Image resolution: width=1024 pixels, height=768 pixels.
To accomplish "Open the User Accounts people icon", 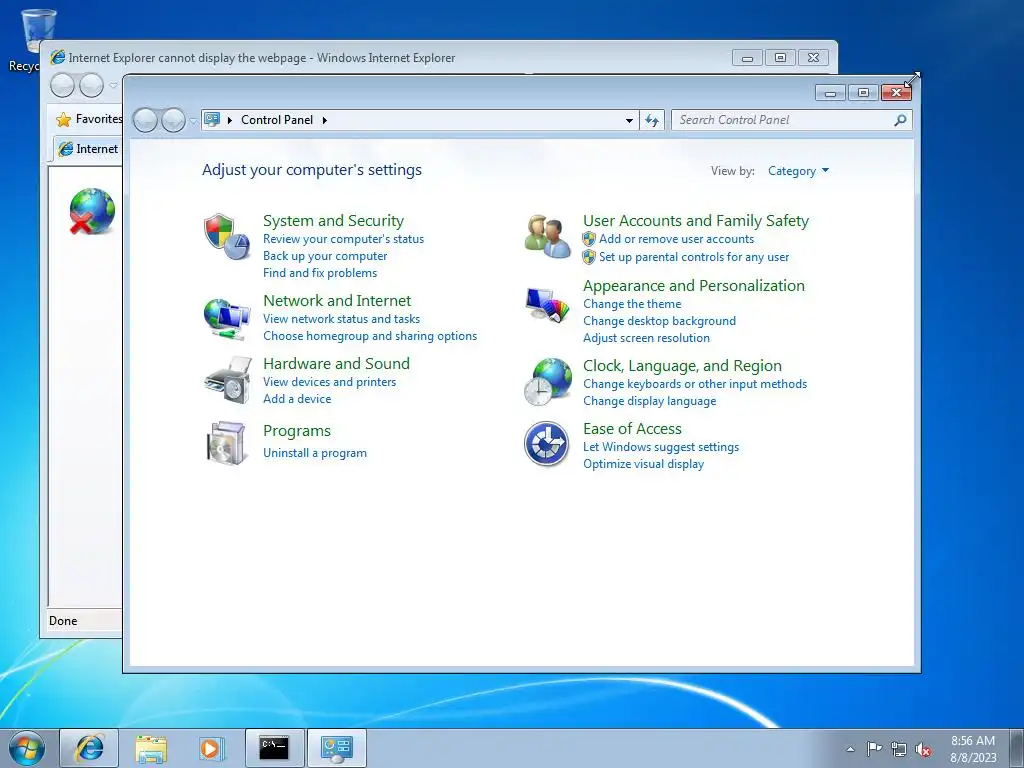I will coord(547,236).
